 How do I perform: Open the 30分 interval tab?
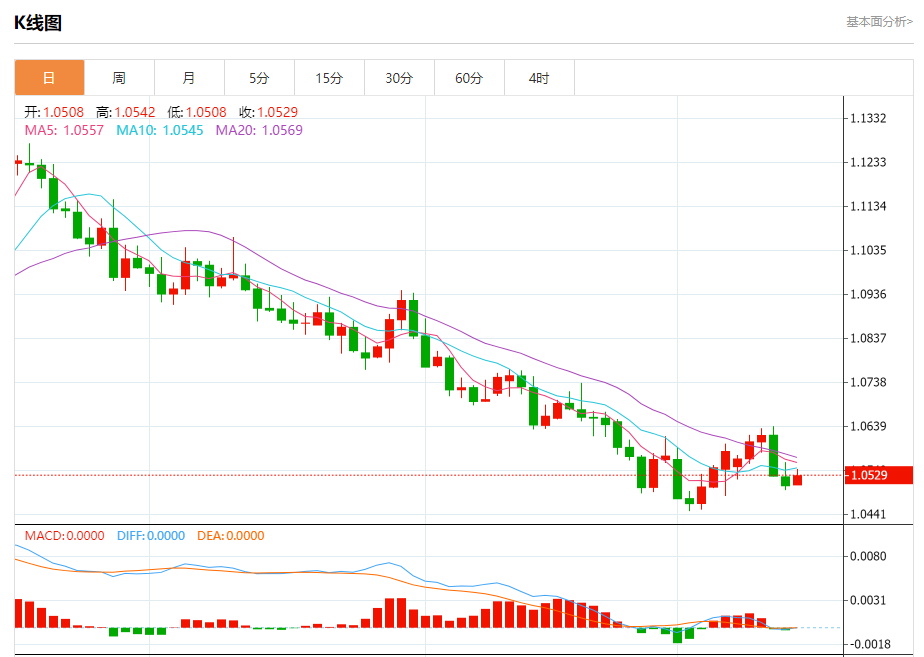[x=400, y=78]
